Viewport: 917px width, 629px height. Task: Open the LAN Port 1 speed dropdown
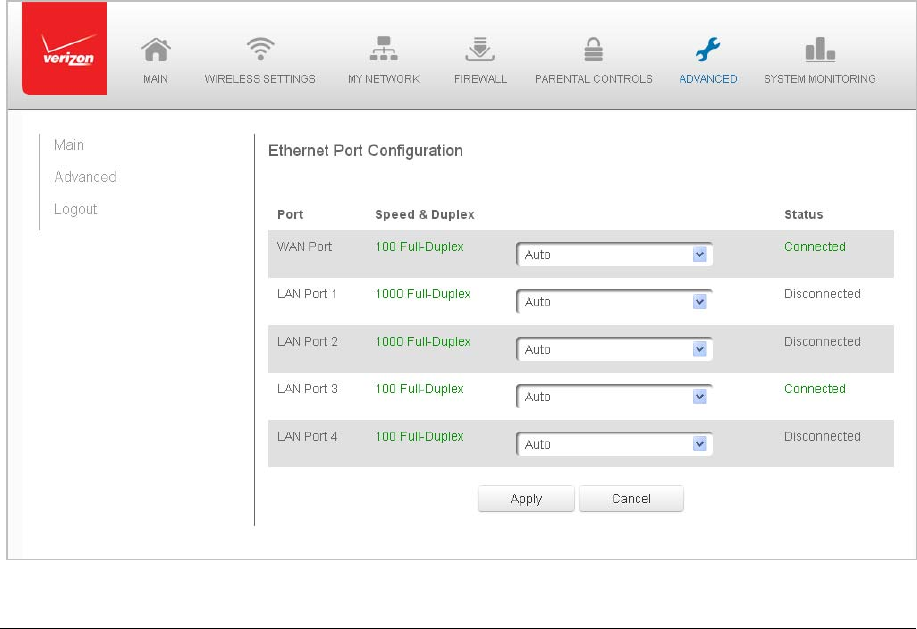pyautogui.click(x=614, y=302)
